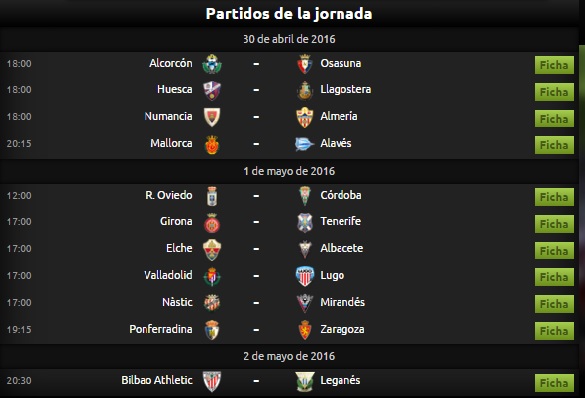
Task: Open Ficha for Alcorcón vs Osasuna
Action: click(554, 65)
